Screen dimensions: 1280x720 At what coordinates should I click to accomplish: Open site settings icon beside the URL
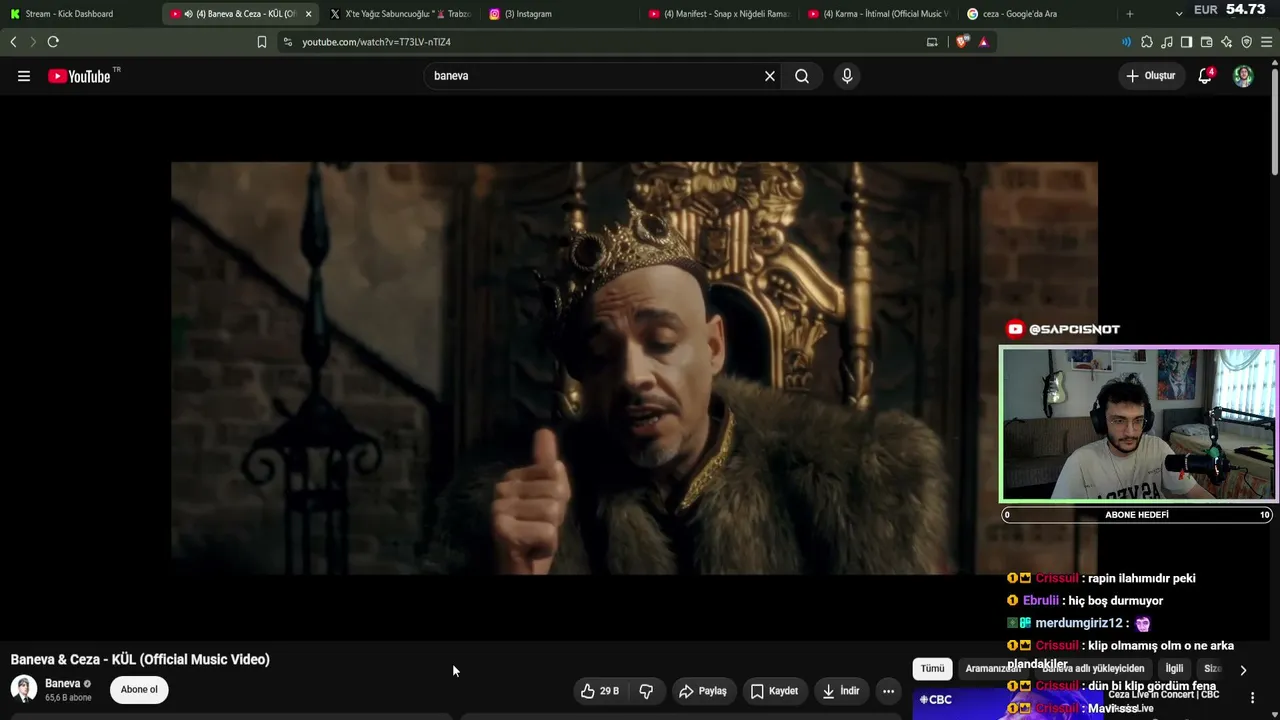pos(288,42)
